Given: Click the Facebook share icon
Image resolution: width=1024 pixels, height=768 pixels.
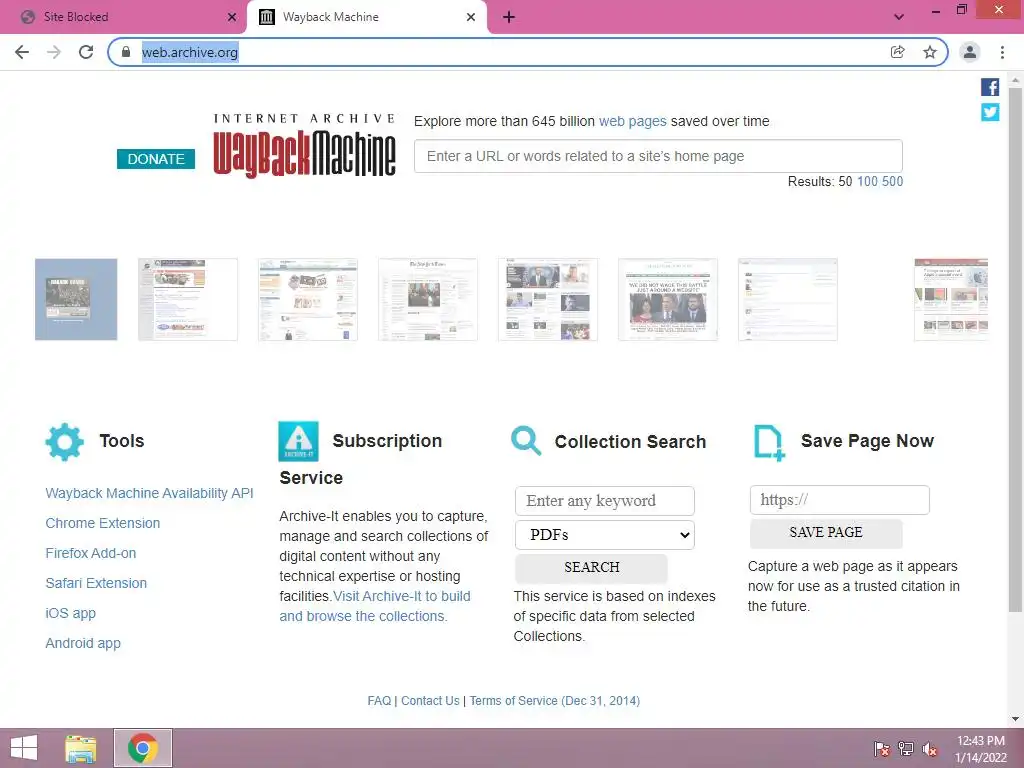Looking at the screenshot, I should point(990,87).
